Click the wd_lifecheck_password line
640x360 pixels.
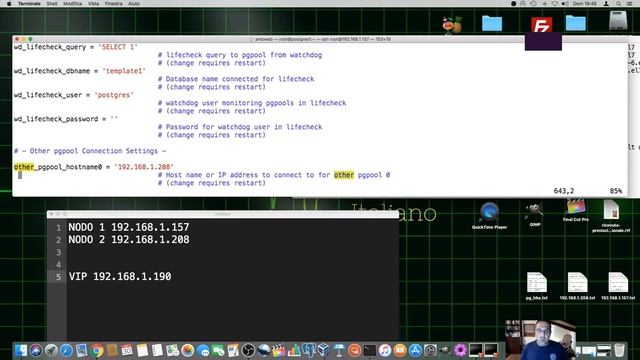click(x=66, y=119)
